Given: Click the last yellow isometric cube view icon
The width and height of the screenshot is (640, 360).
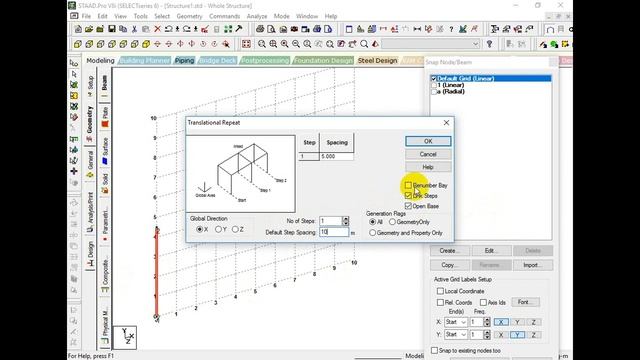Looking at the screenshot, I should point(146,44).
